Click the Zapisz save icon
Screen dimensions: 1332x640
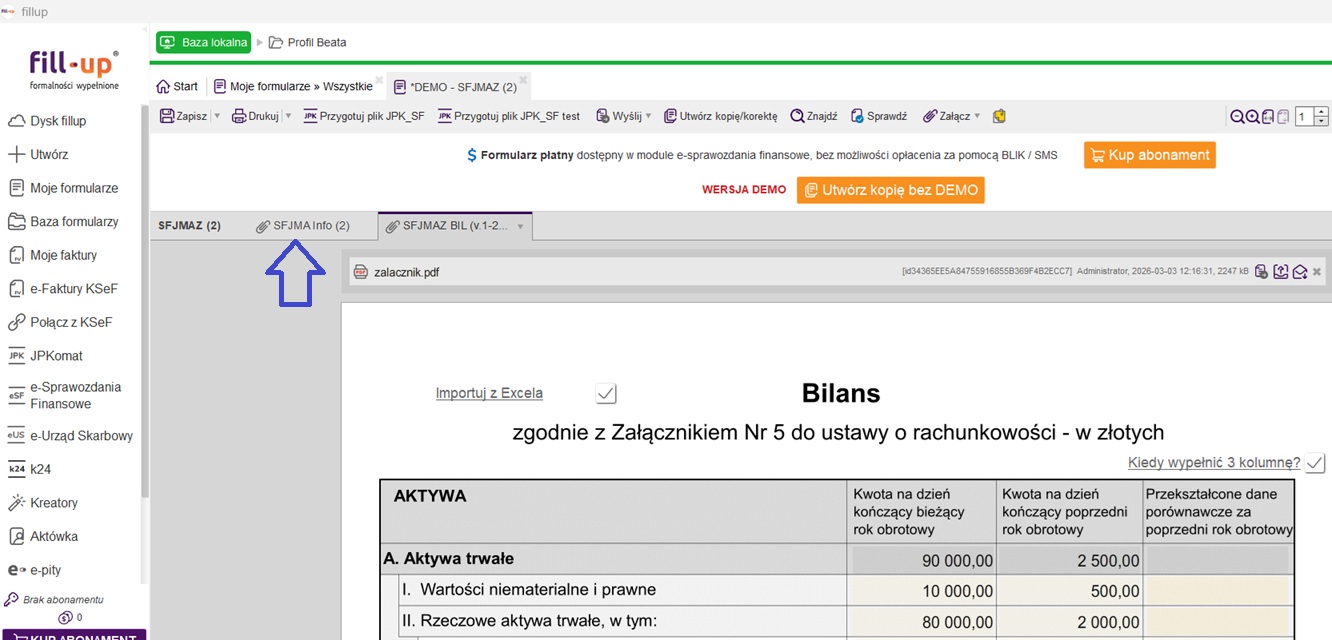coord(168,116)
